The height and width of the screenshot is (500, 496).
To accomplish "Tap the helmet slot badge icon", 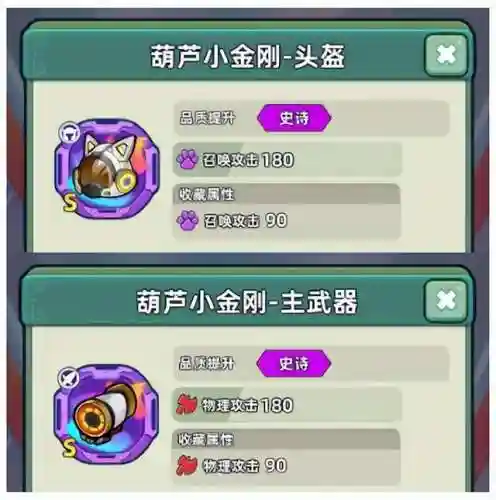I will [69, 133].
